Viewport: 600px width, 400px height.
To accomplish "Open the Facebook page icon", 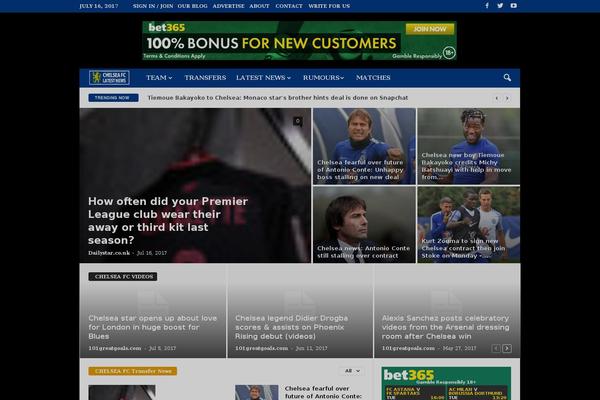I will pyautogui.click(x=487, y=6).
